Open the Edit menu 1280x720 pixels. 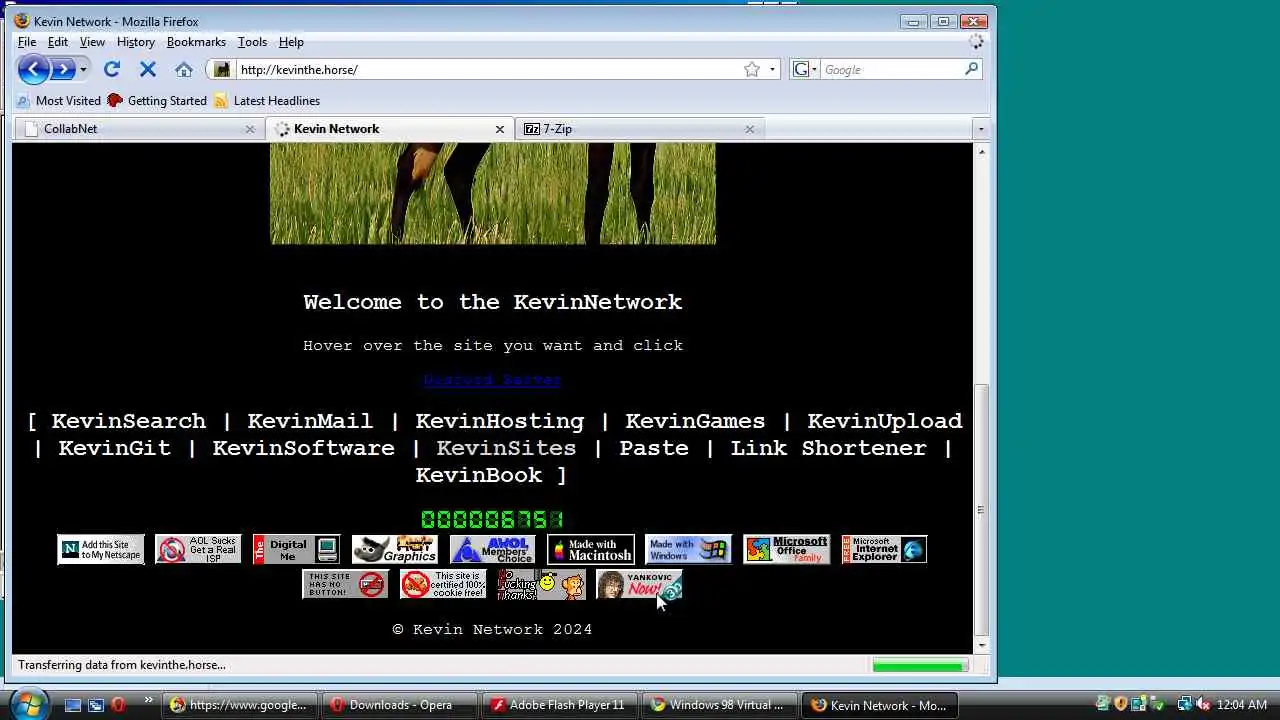click(58, 42)
